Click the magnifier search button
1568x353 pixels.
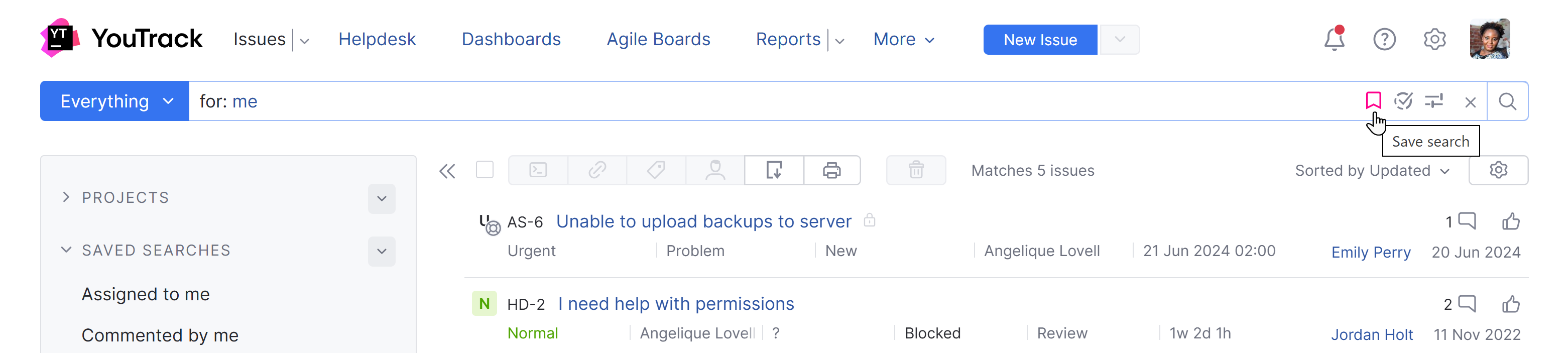pyautogui.click(x=1507, y=101)
